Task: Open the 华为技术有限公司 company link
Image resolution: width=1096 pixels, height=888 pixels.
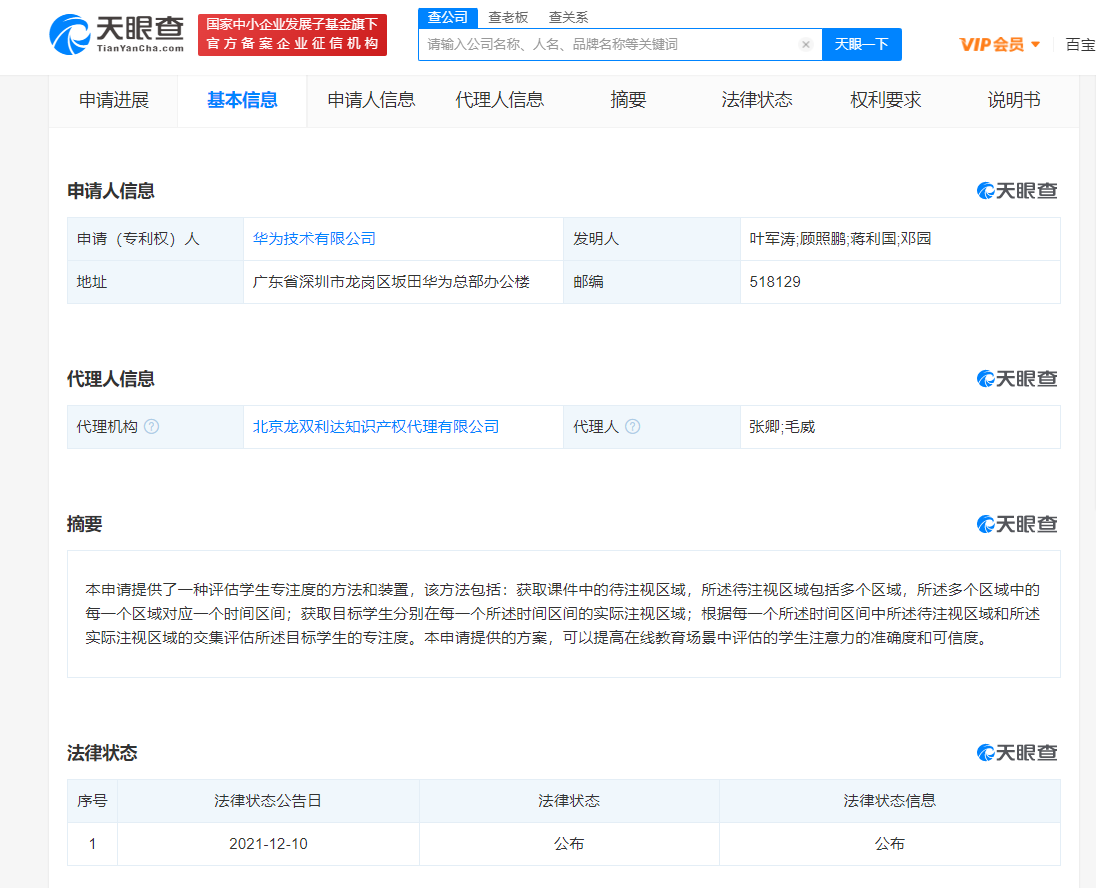Action: tap(314, 239)
